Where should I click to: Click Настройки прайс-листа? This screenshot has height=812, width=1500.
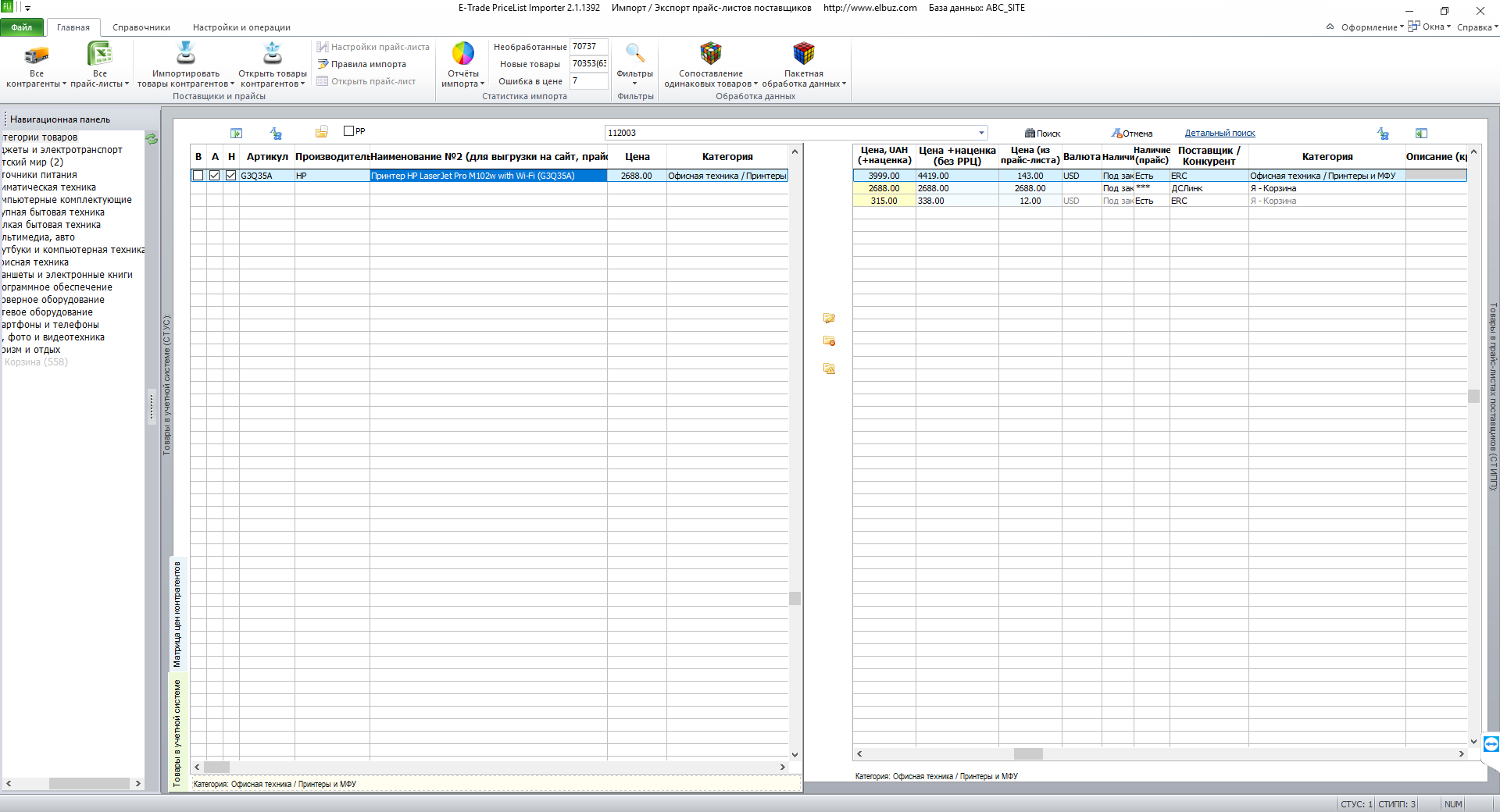point(373,47)
